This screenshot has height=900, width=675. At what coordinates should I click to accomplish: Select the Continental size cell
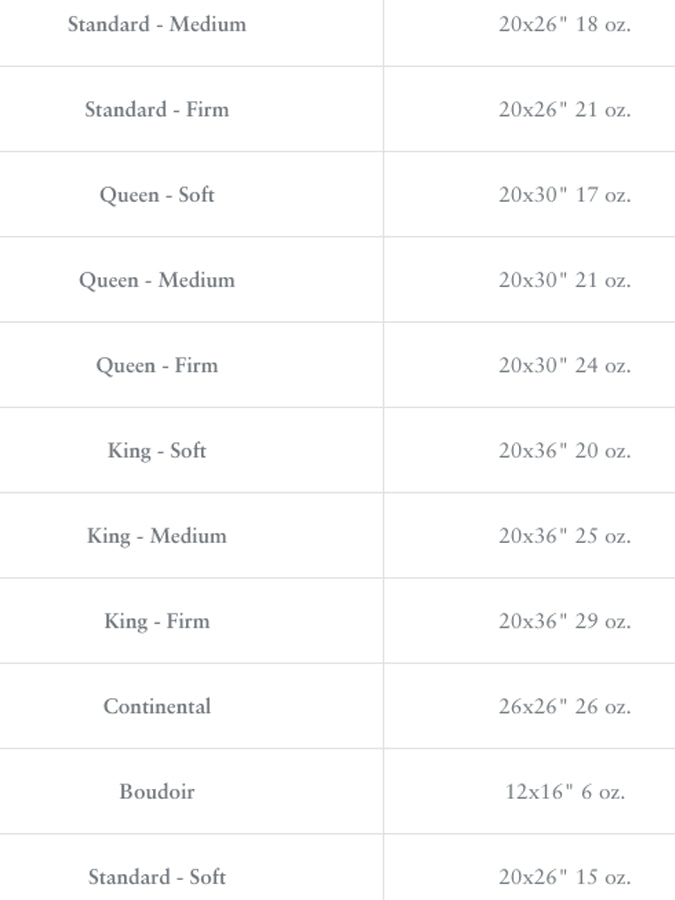pyautogui.click(x=157, y=706)
